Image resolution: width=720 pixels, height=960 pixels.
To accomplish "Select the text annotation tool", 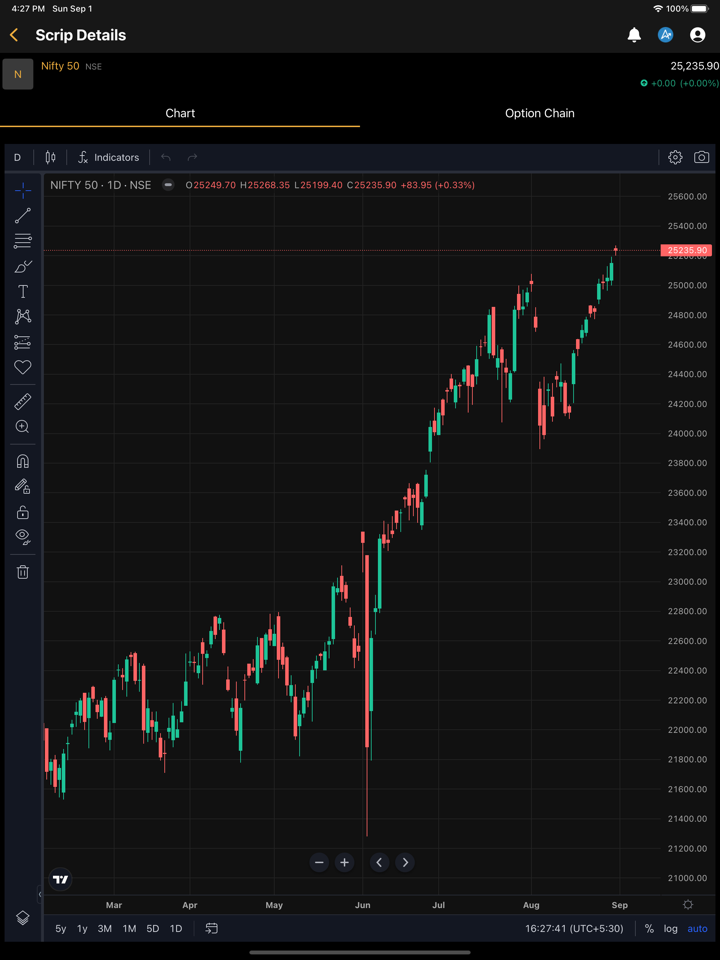I will tap(23, 292).
